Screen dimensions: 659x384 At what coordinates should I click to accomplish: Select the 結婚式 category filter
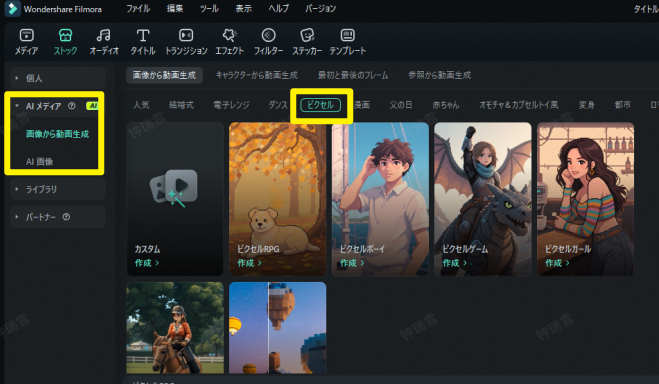(x=181, y=105)
